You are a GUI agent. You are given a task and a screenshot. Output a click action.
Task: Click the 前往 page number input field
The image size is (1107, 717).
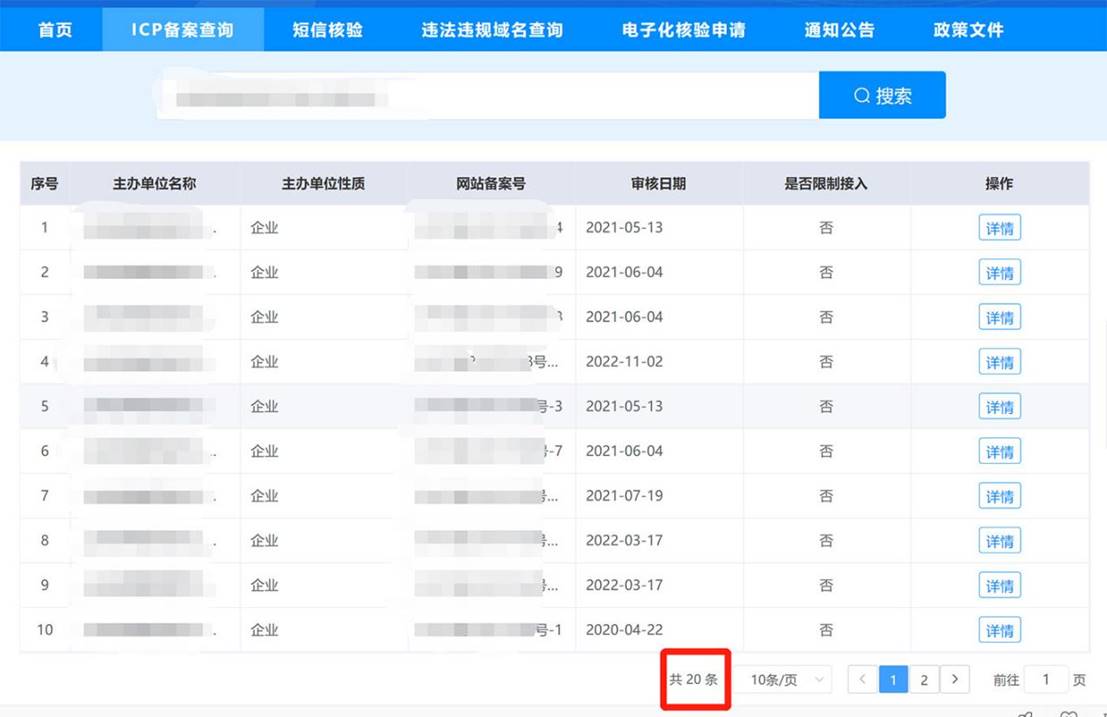[x=1046, y=679]
